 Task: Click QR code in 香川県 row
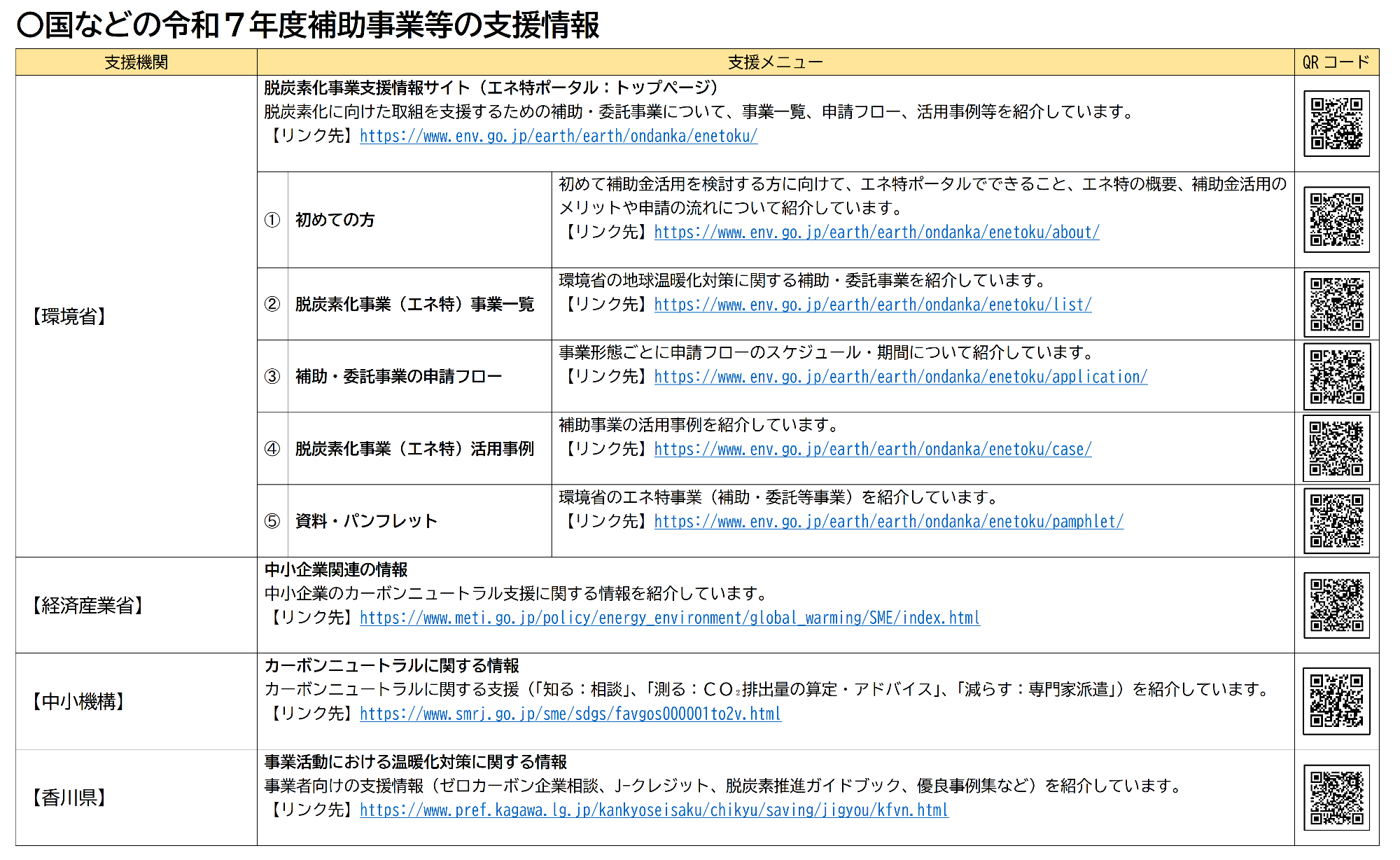[x=1336, y=798]
